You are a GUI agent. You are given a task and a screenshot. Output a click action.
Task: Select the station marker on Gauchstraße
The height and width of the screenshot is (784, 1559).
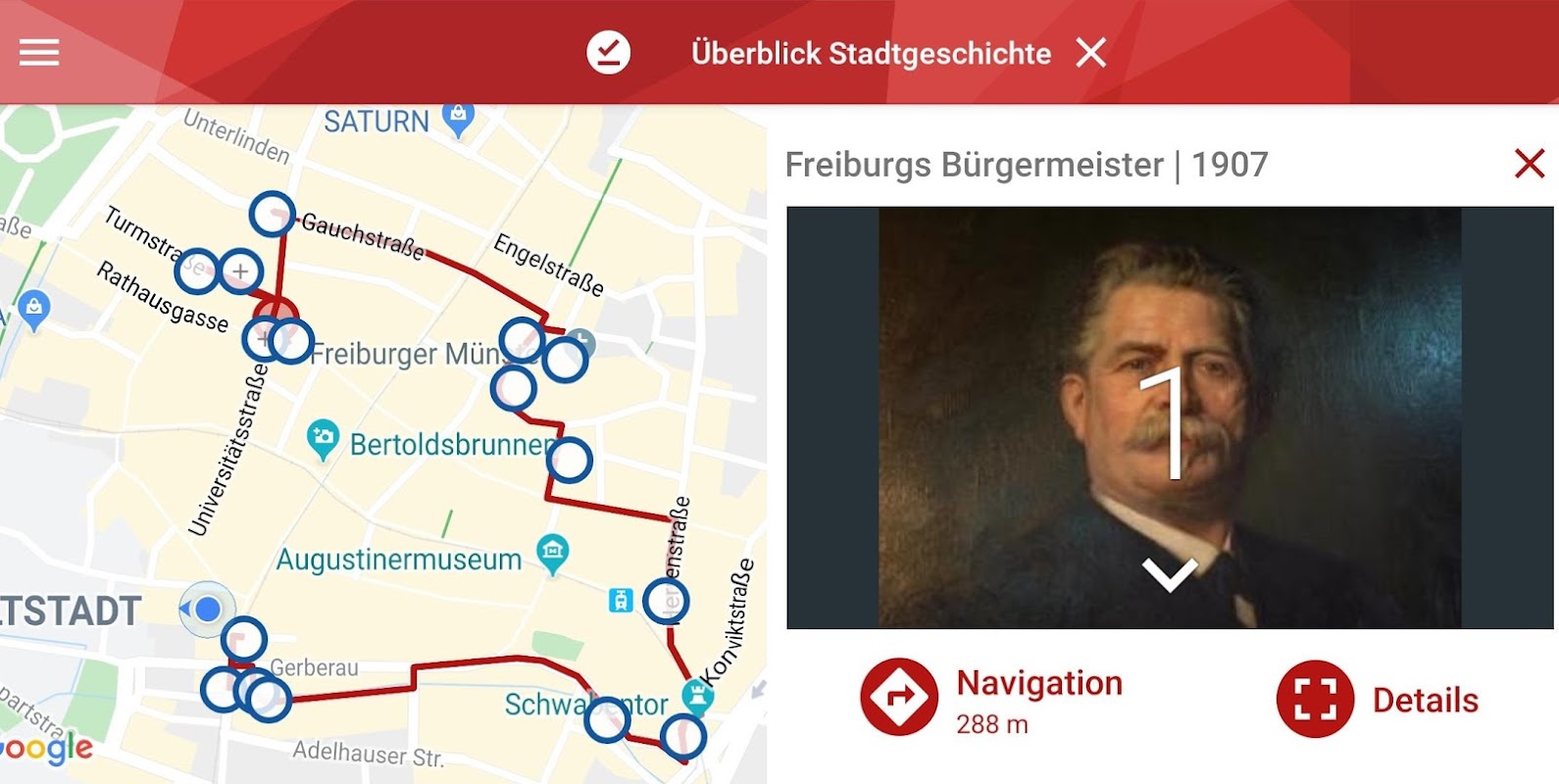pos(272,214)
